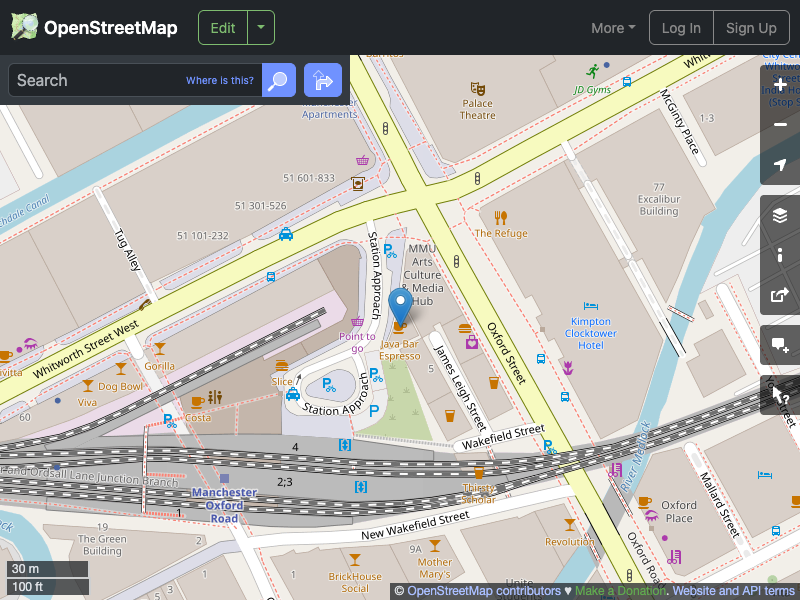Click the Sign Up button

click(x=751, y=27)
